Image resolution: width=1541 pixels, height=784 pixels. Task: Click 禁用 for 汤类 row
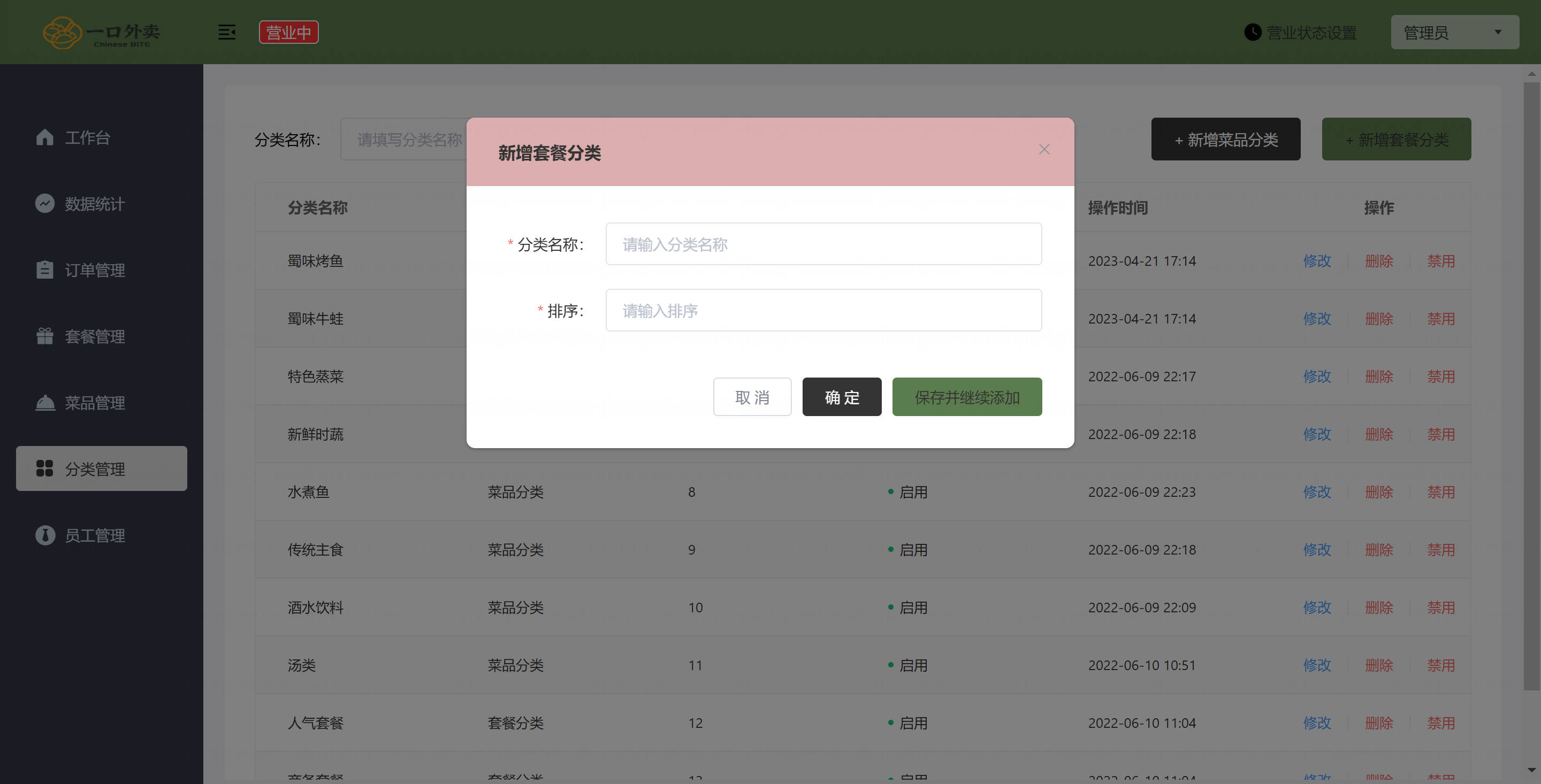click(x=1440, y=665)
